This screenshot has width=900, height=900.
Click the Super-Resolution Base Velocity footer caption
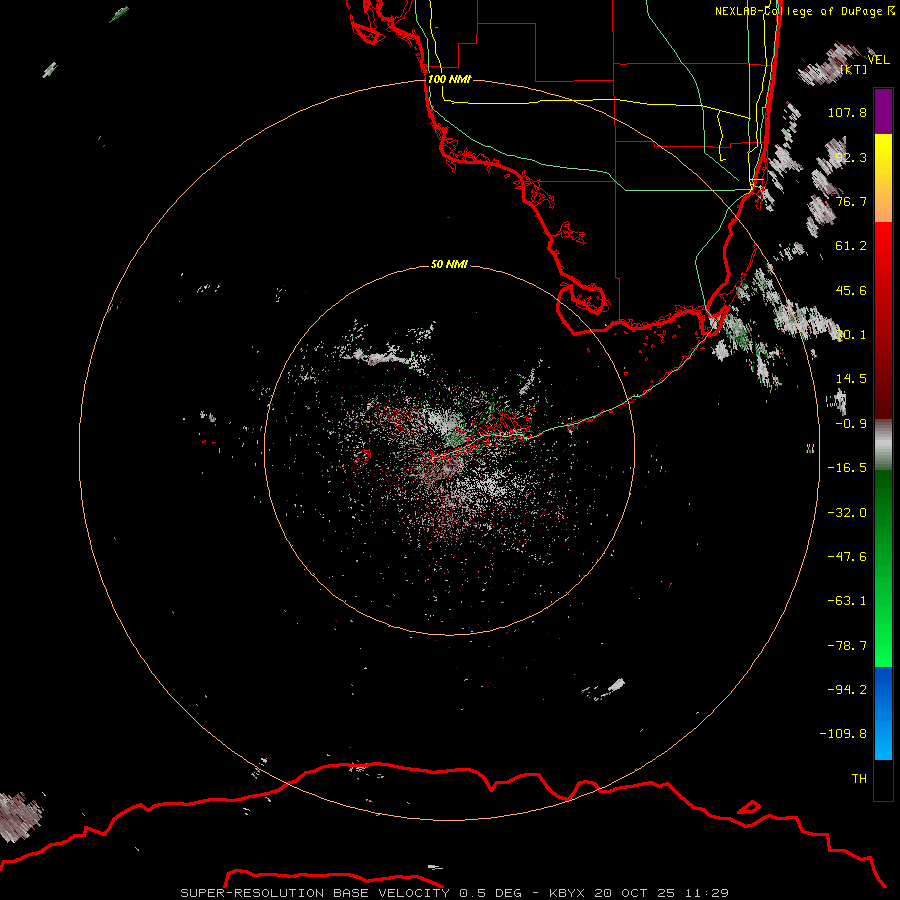[x=455, y=893]
